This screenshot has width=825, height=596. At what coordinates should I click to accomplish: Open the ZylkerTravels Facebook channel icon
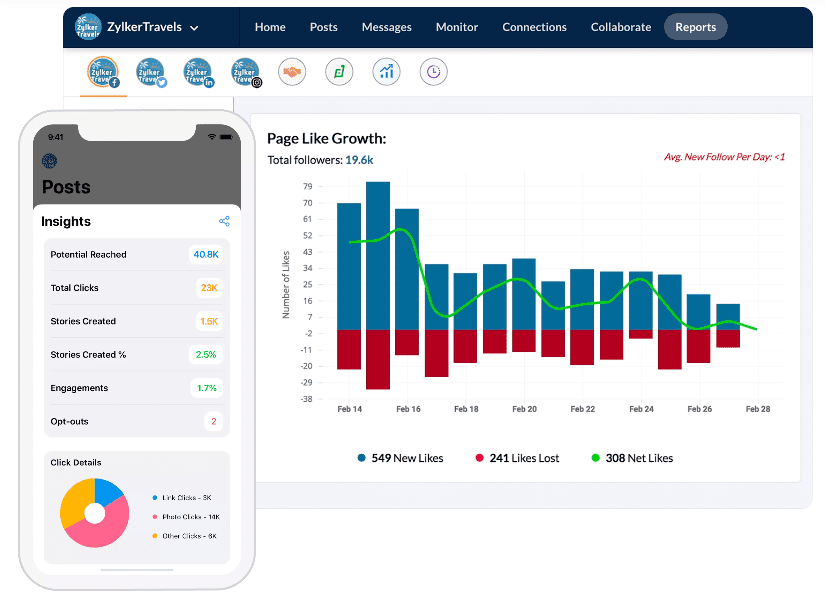point(103,72)
